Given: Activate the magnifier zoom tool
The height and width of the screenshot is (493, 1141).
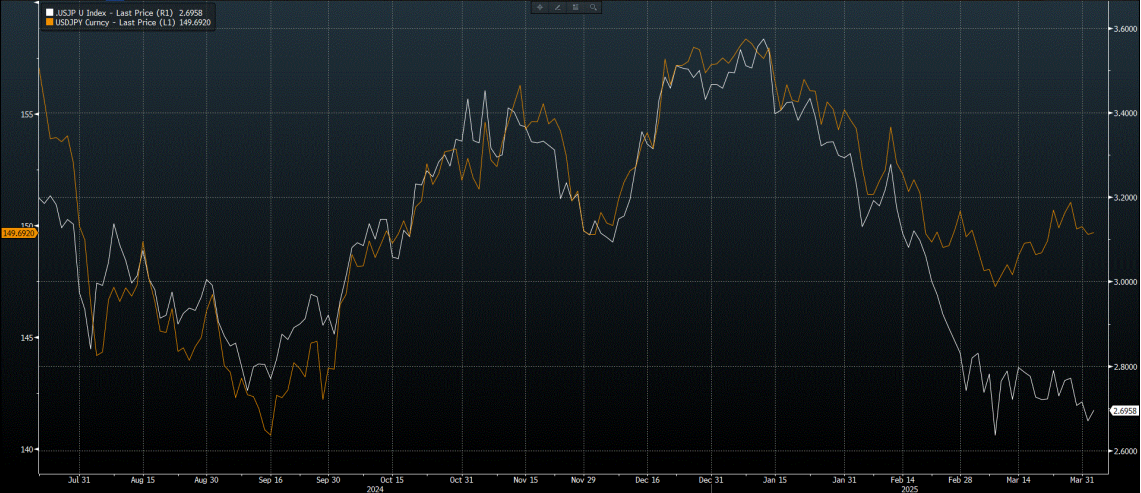Looking at the screenshot, I should [594, 7].
